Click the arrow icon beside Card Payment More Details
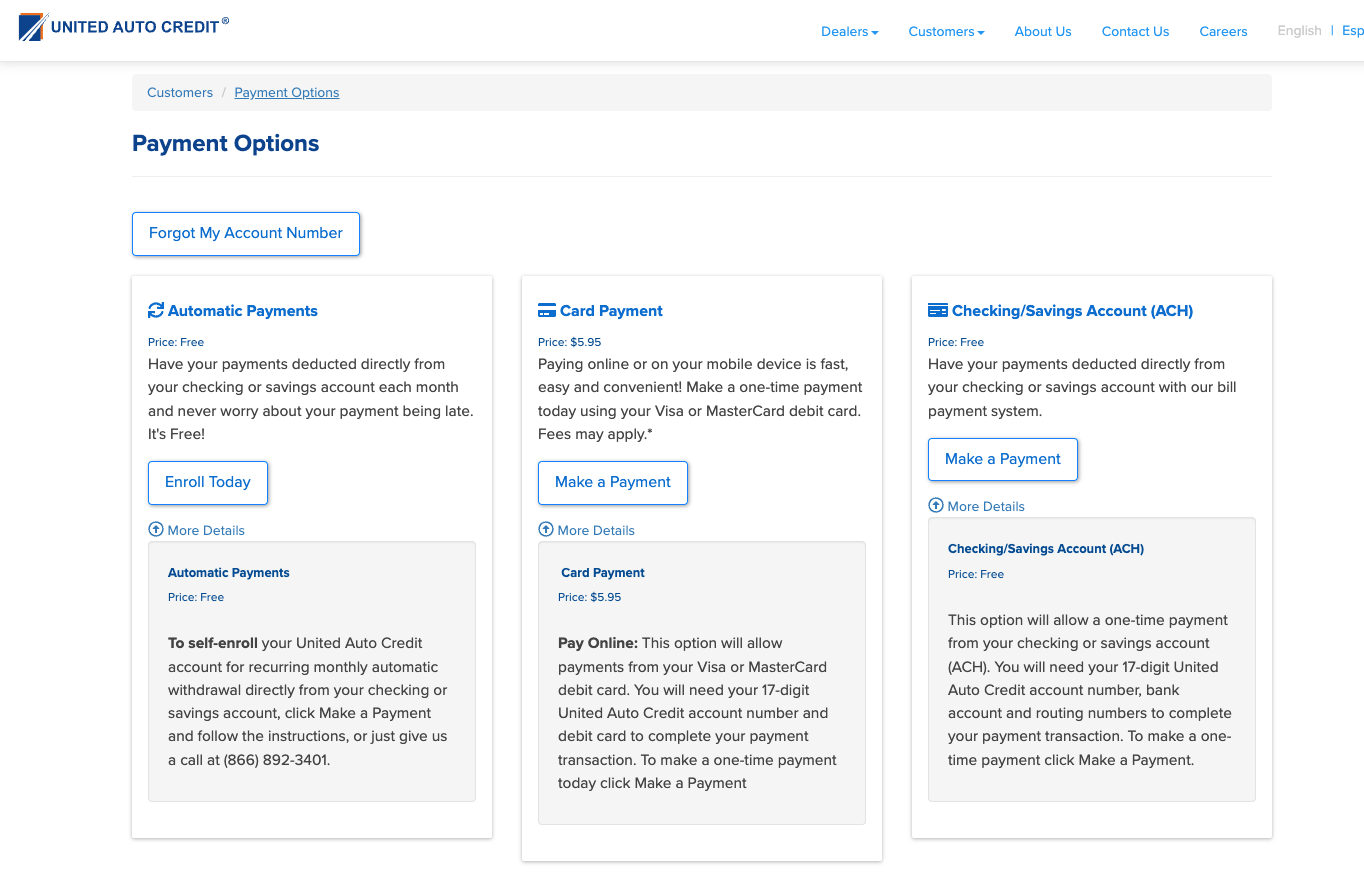1364x873 pixels. [x=546, y=529]
